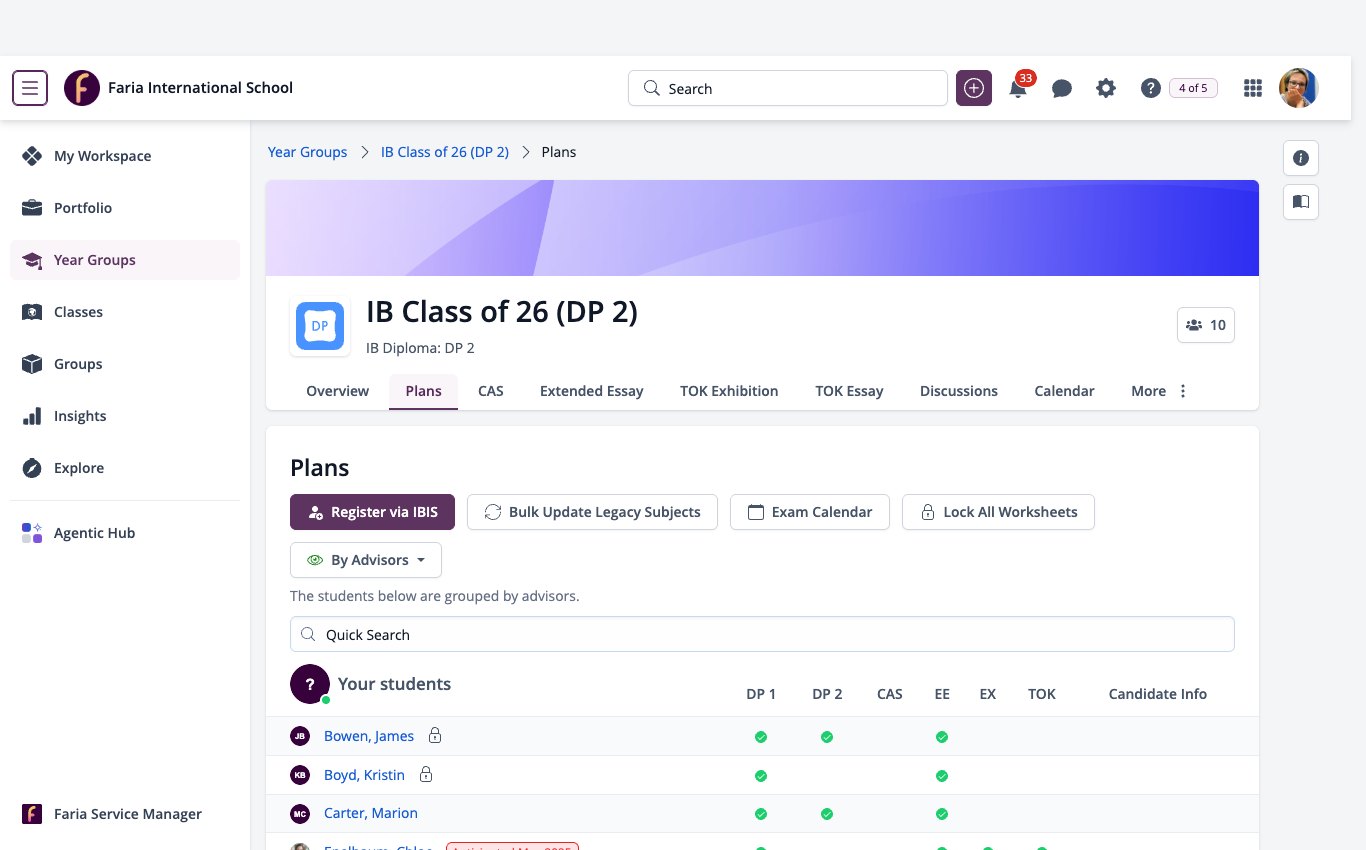Screen dimensions: 1366x850
Task: Click the help question mark icon
Action: coord(1150,88)
